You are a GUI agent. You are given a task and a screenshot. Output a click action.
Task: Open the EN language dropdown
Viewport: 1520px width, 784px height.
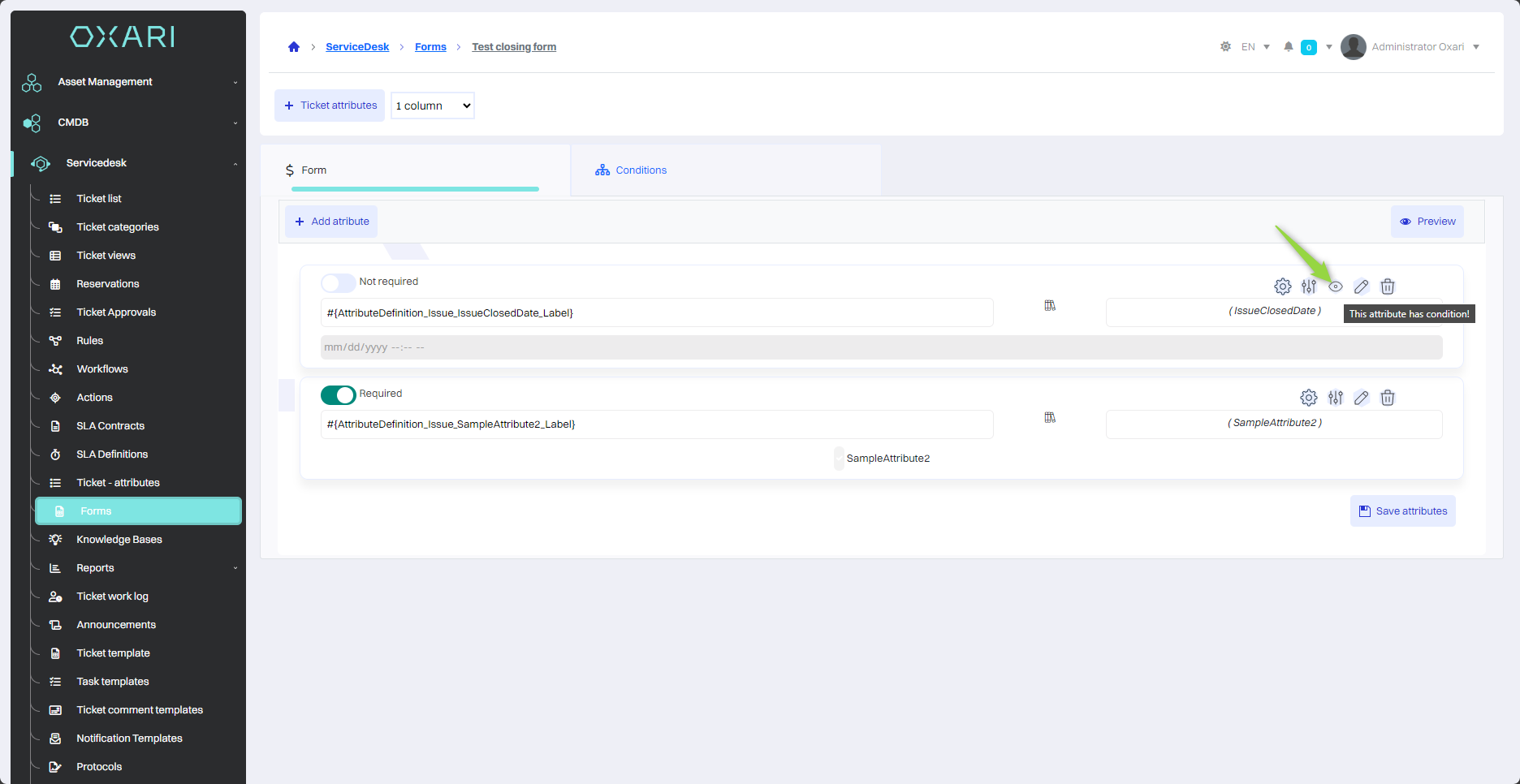pyautogui.click(x=1255, y=47)
